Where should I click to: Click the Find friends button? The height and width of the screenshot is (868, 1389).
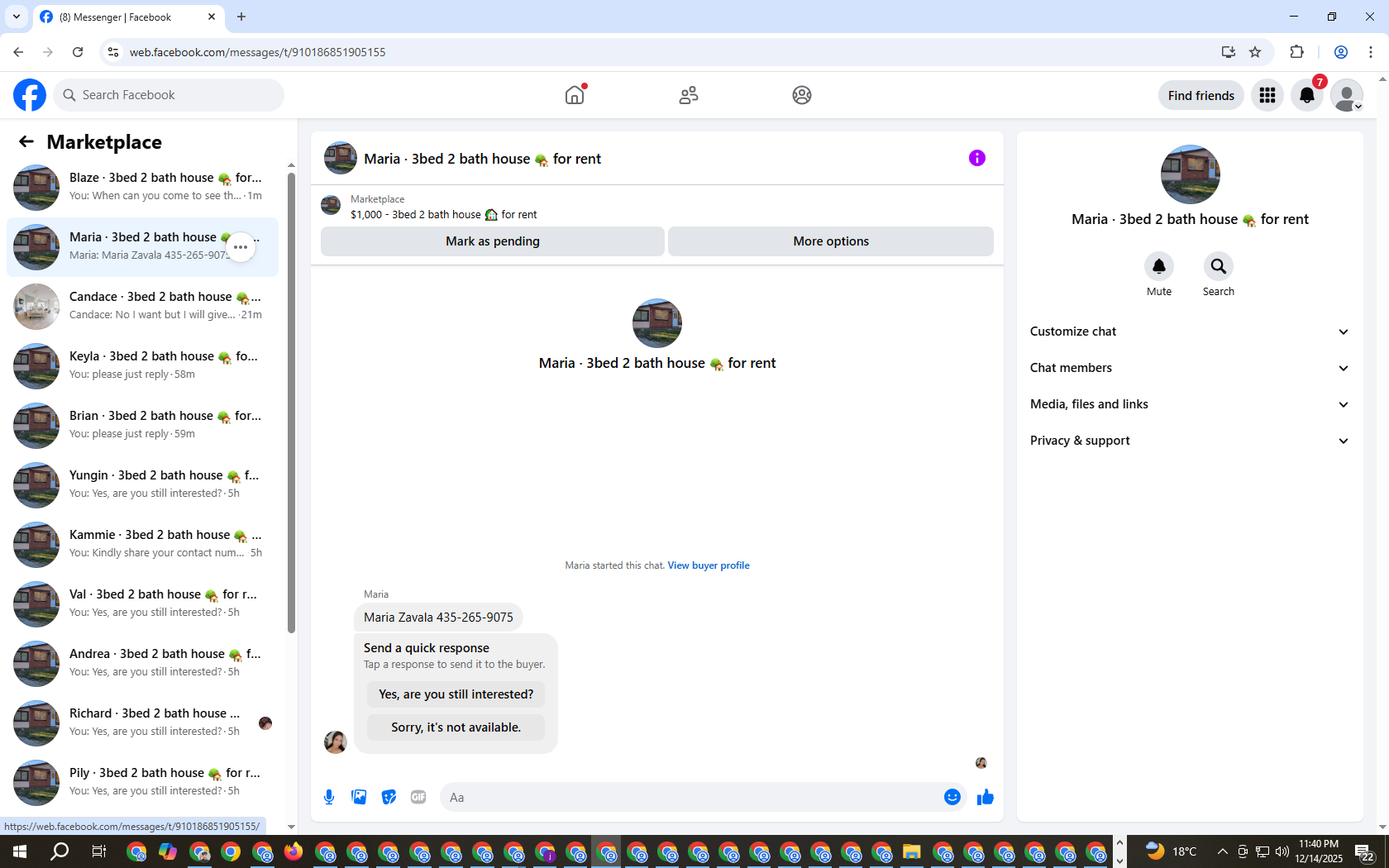pyautogui.click(x=1200, y=95)
